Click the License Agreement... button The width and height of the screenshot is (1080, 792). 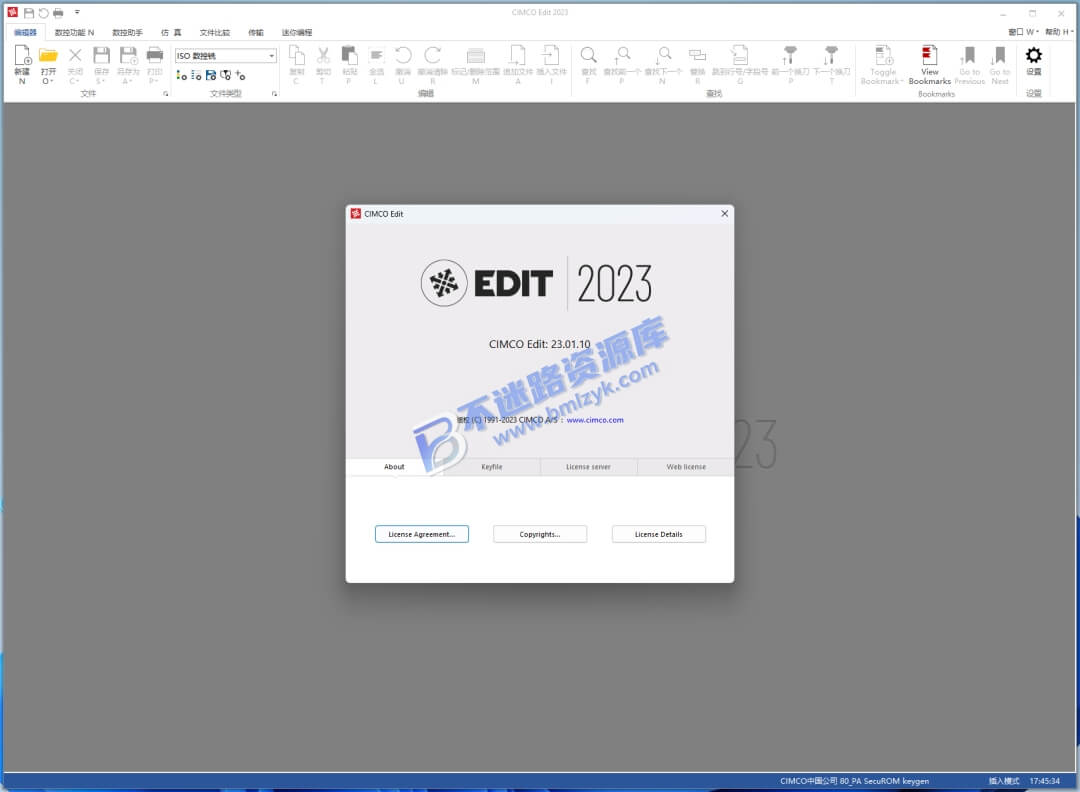coord(422,534)
